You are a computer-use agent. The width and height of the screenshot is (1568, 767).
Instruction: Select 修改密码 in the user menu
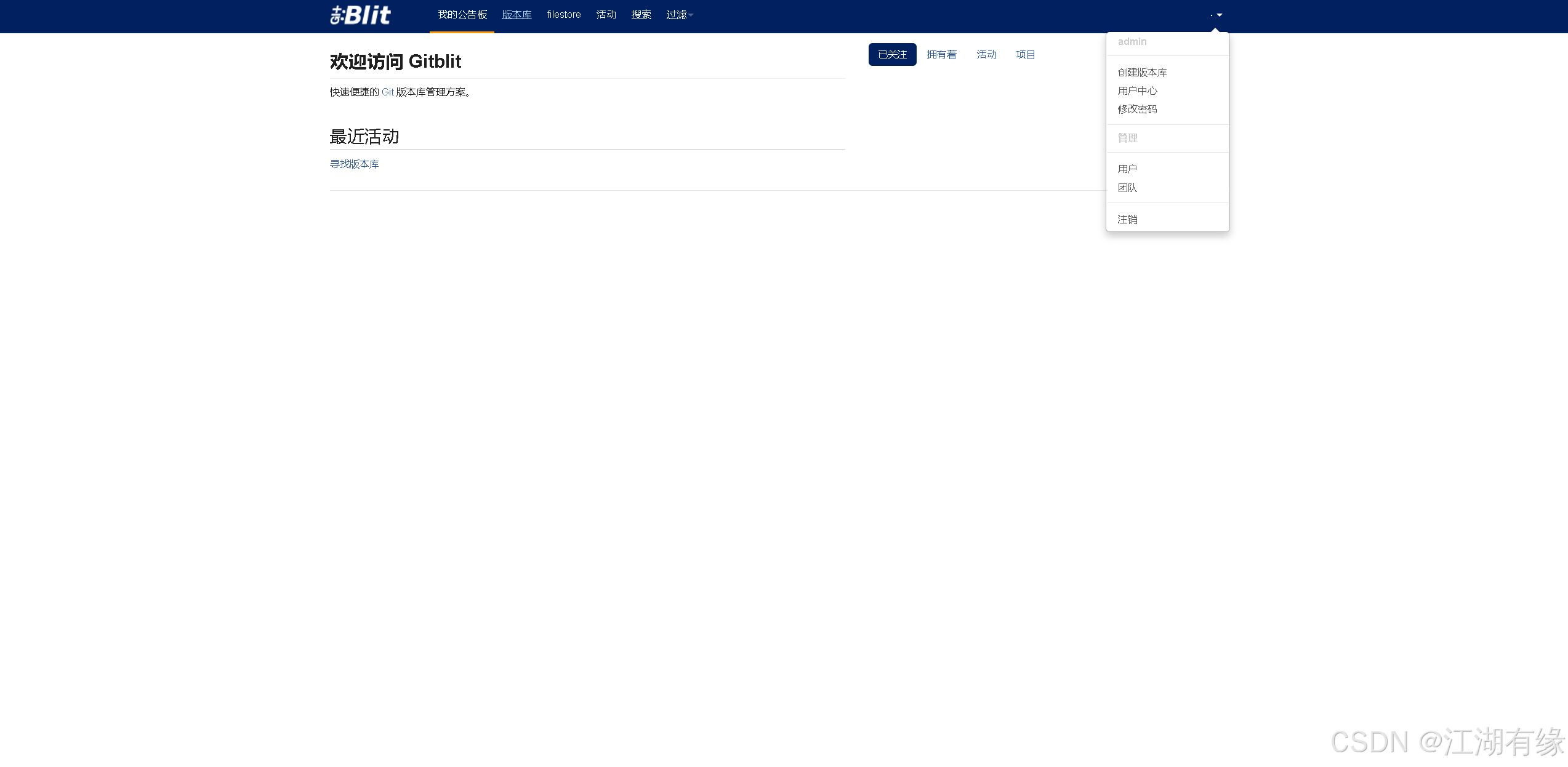tap(1137, 110)
